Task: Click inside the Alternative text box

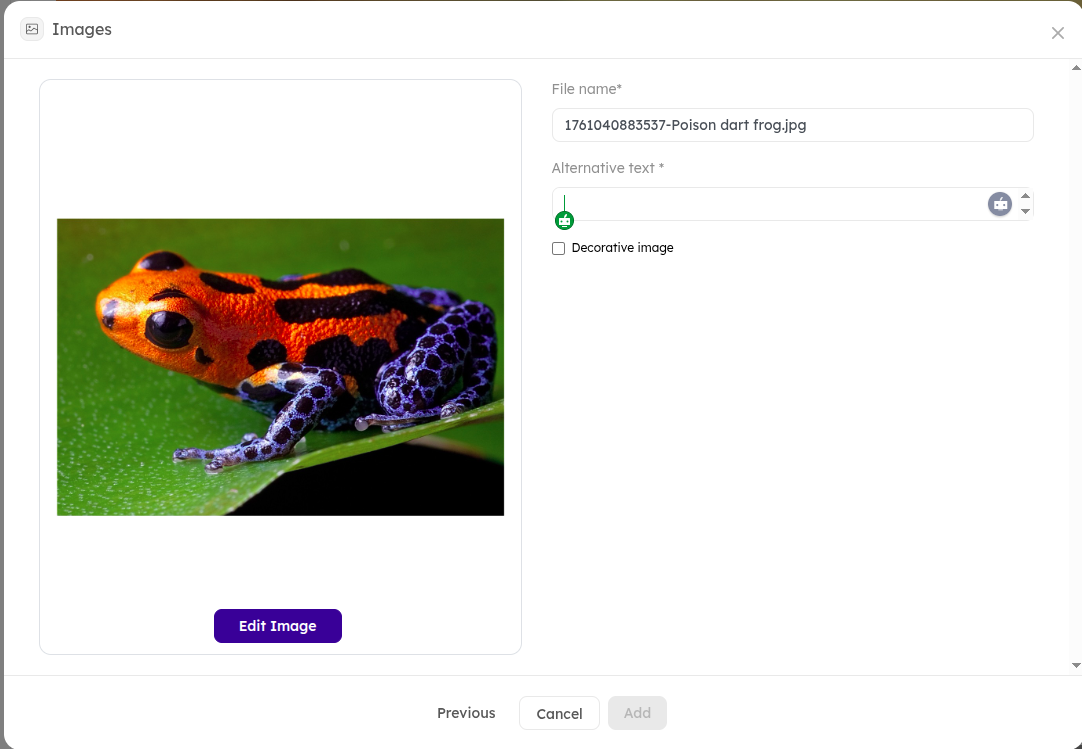Action: pyautogui.click(x=770, y=204)
